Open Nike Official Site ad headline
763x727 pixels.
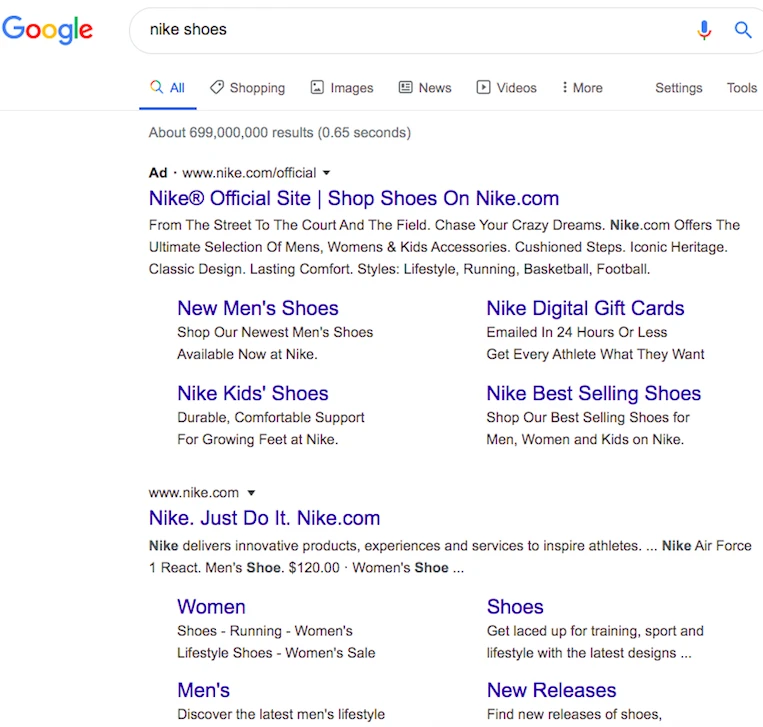pyautogui.click(x=354, y=199)
